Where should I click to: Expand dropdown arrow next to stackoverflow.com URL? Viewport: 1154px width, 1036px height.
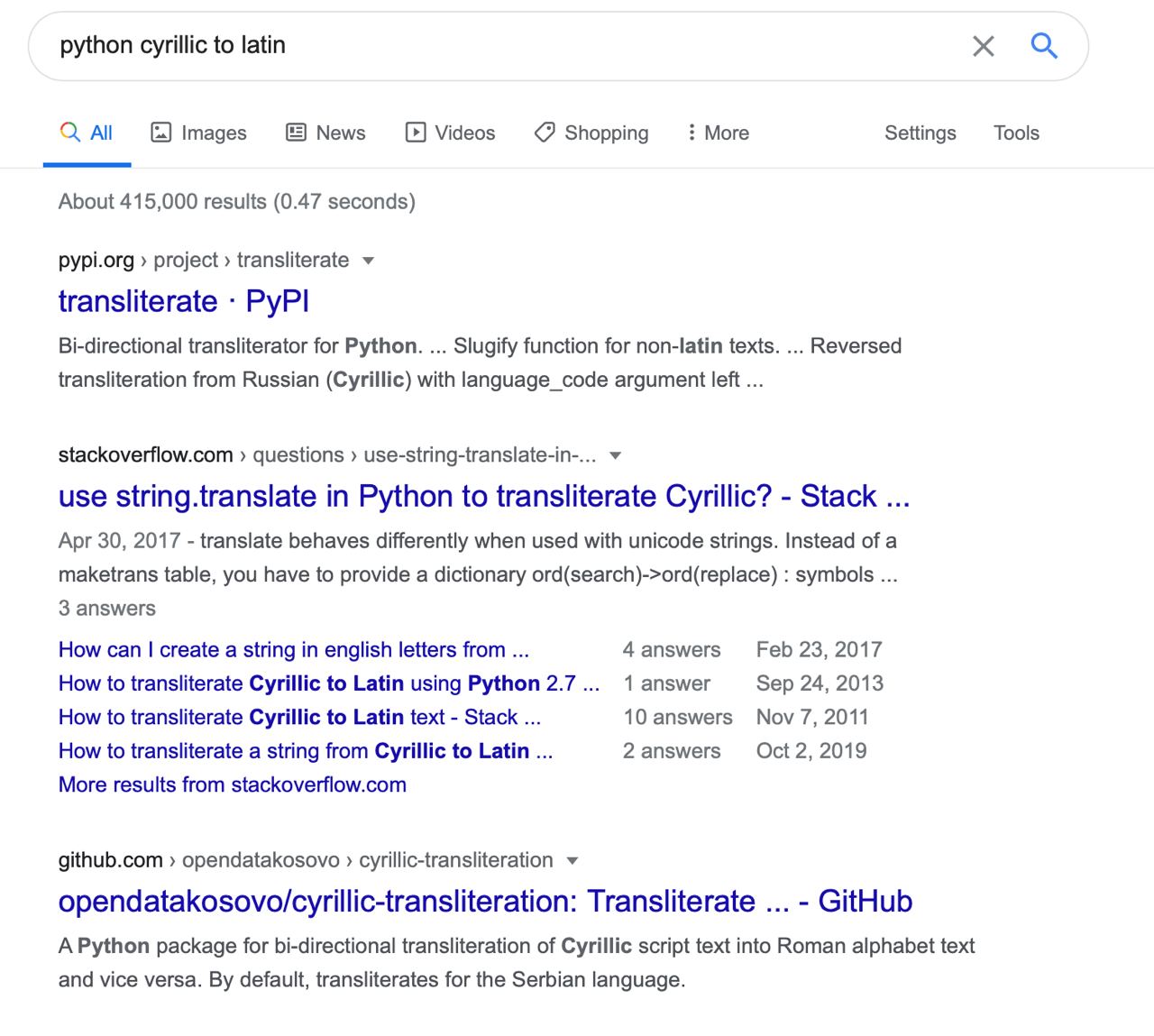tap(616, 456)
